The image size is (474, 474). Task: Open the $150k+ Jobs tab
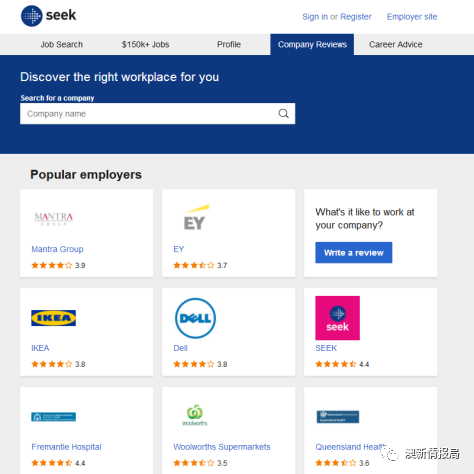145,44
